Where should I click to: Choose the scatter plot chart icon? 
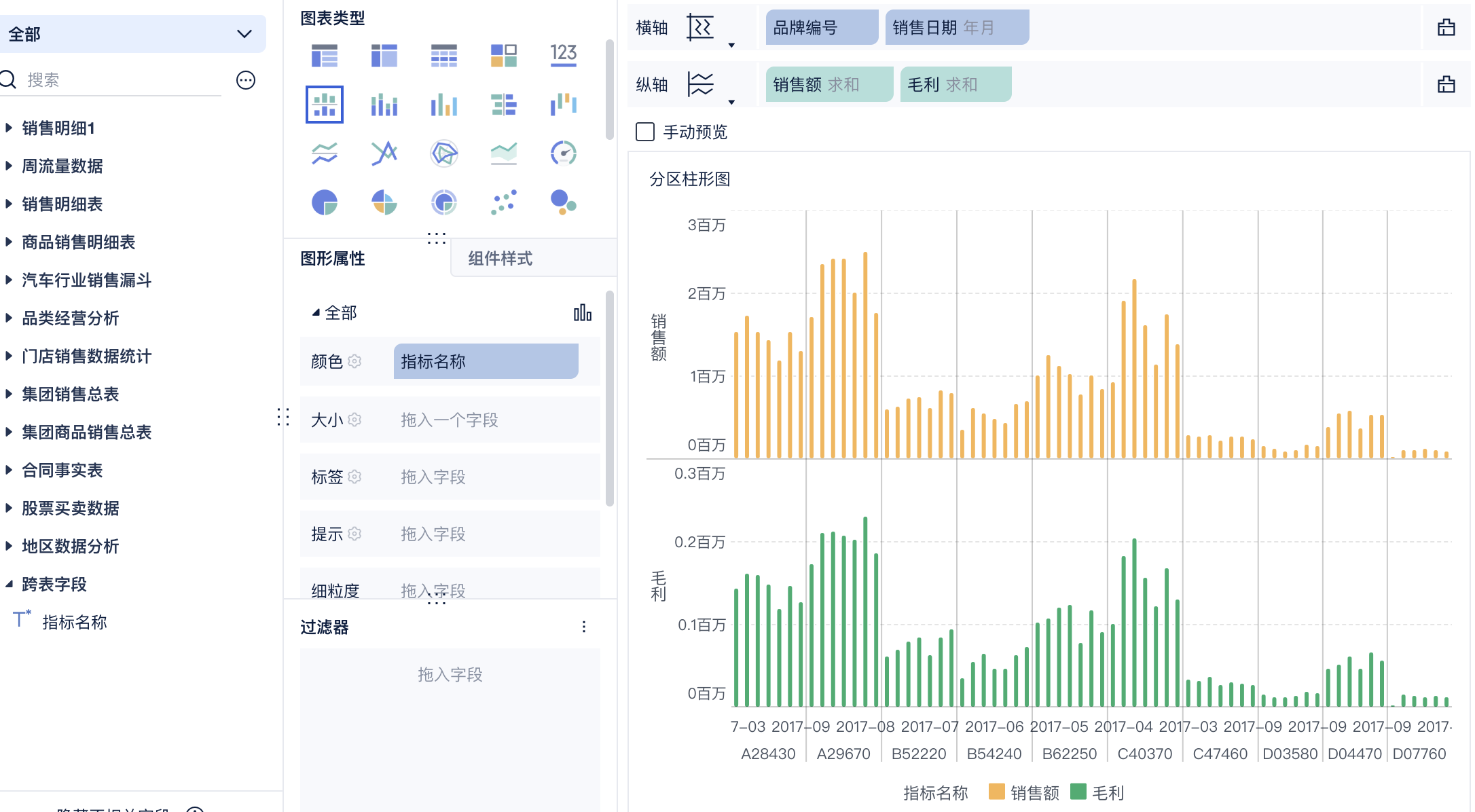click(x=503, y=202)
